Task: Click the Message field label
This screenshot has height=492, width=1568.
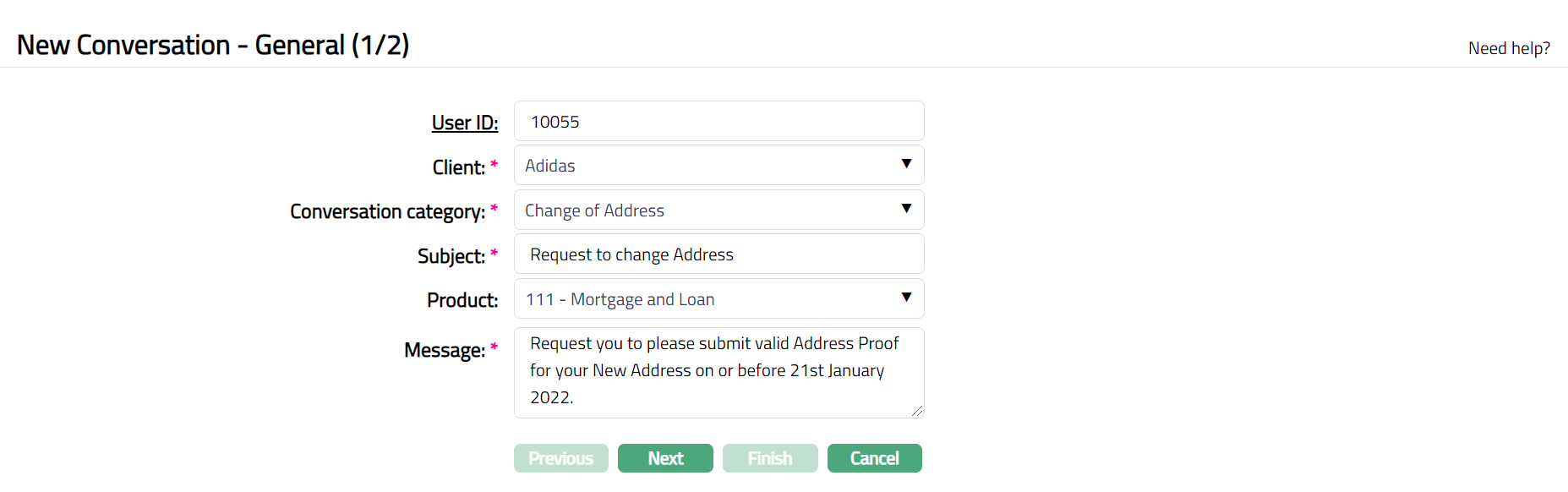Action: (x=444, y=350)
